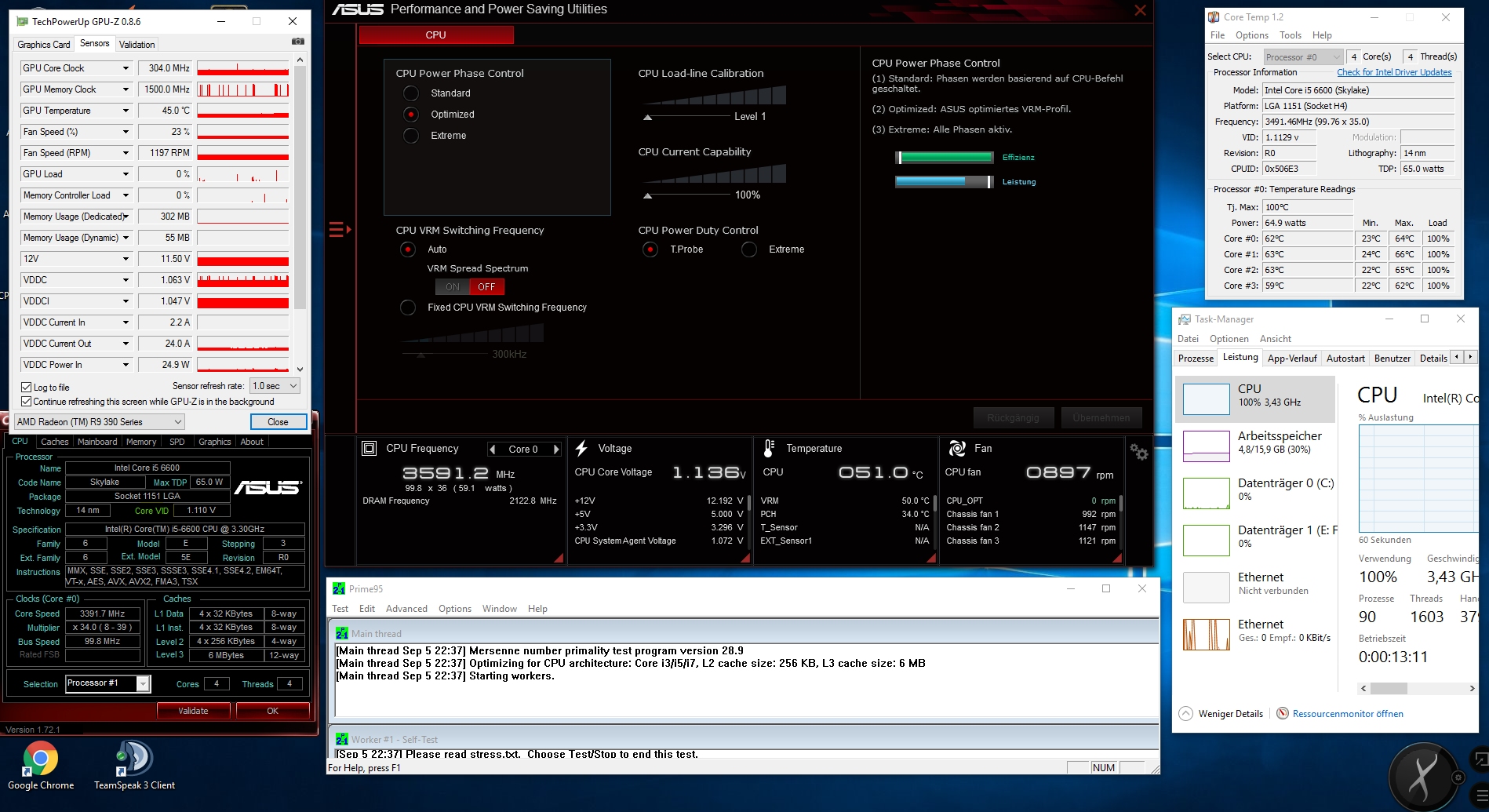Select Extreme power phase option
1489x812 pixels.
click(x=410, y=136)
